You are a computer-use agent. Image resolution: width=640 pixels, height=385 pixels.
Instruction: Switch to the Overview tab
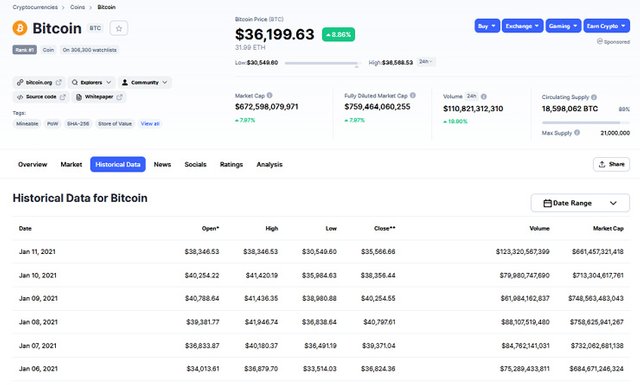pyautogui.click(x=32, y=165)
